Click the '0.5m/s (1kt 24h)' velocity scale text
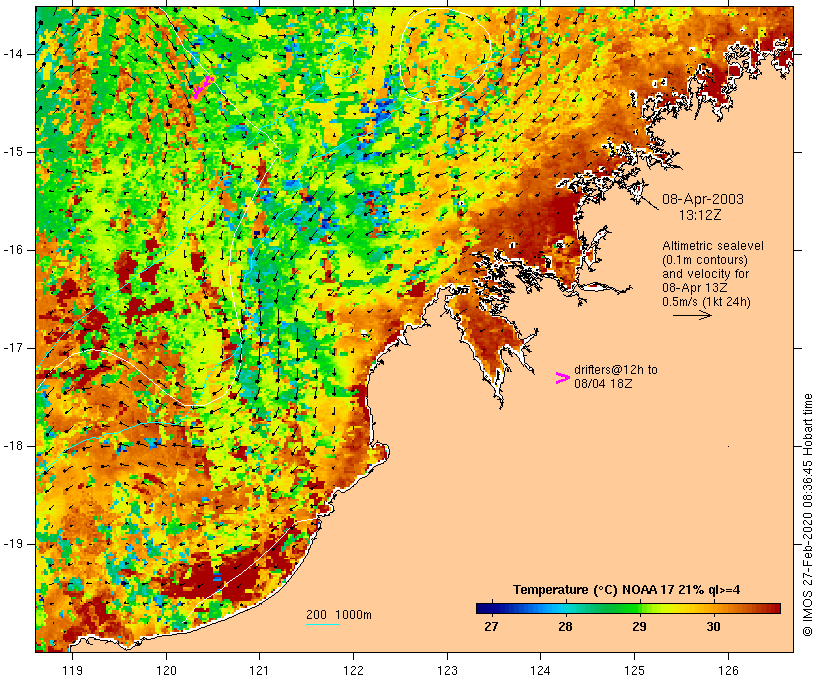The image size is (820, 680). [x=706, y=302]
